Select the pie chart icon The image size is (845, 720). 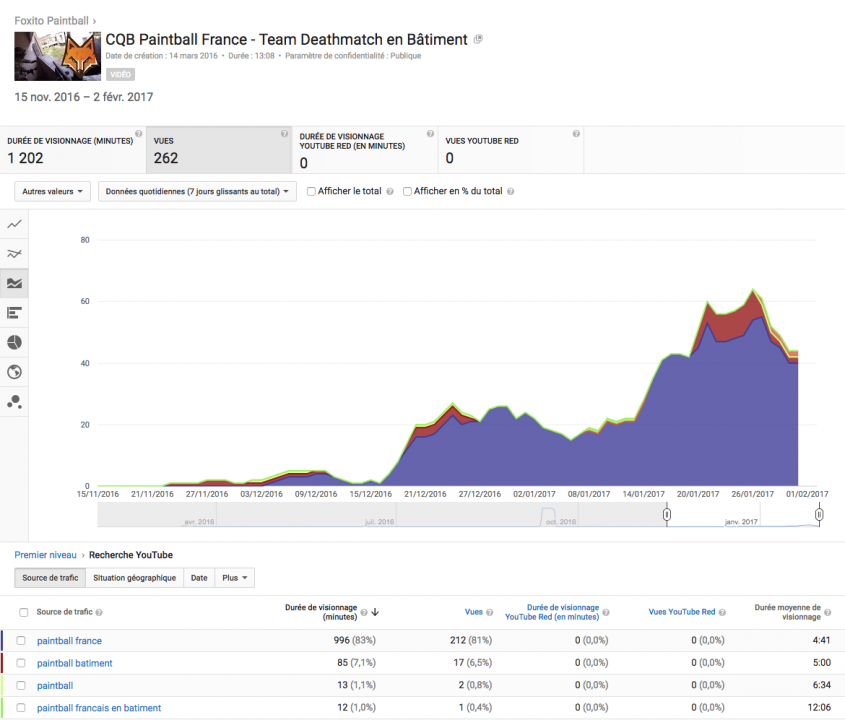(x=14, y=343)
